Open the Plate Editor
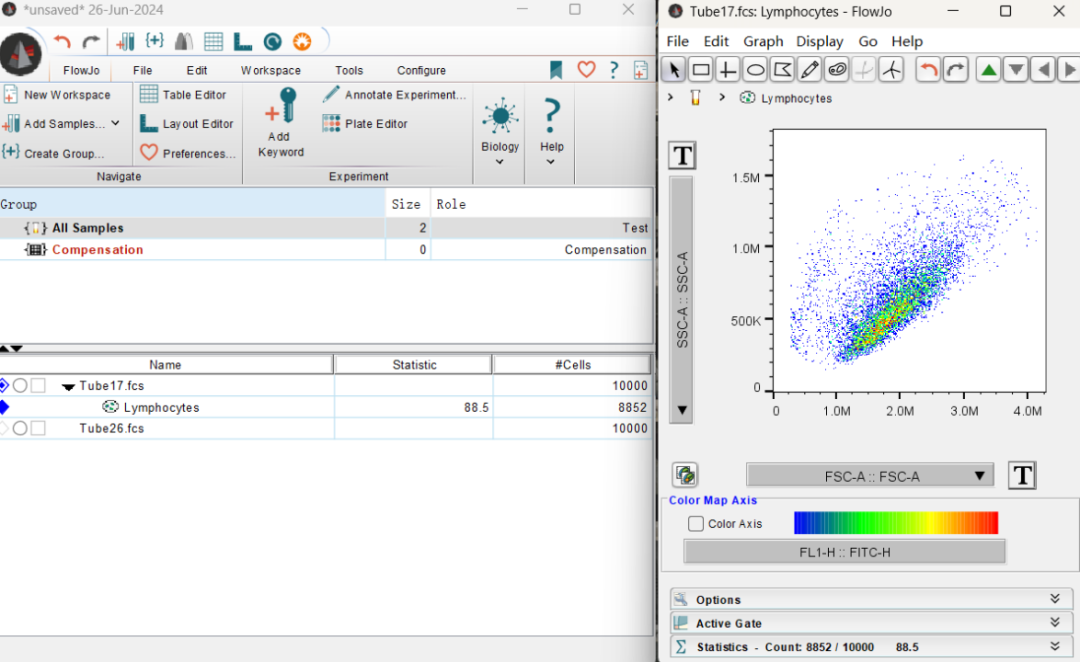This screenshot has width=1080, height=662. tap(365, 124)
